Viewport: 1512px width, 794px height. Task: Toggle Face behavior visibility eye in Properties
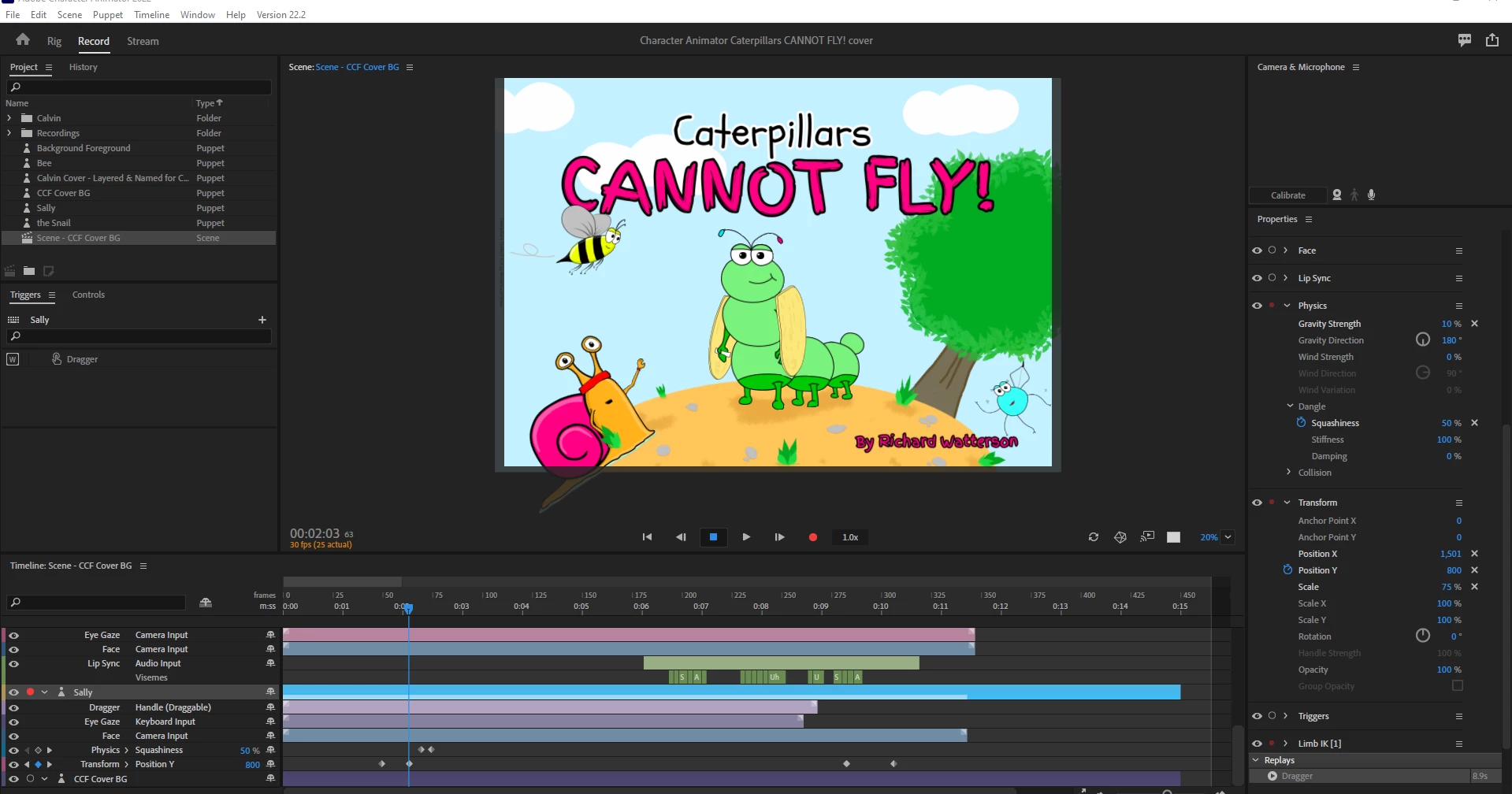pyautogui.click(x=1258, y=250)
